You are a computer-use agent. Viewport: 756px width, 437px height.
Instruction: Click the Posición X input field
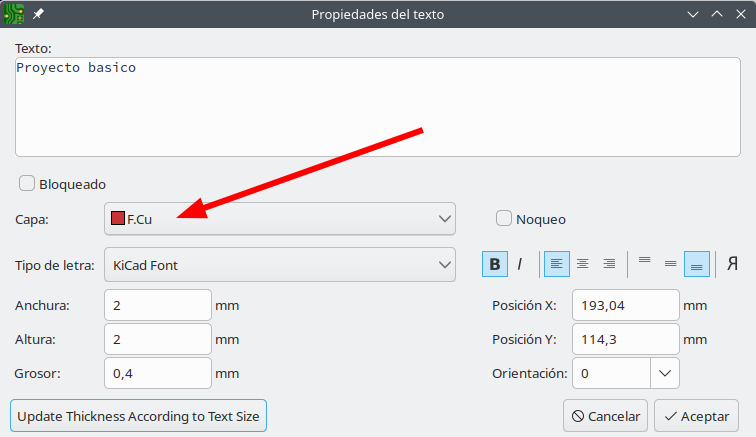tap(625, 305)
